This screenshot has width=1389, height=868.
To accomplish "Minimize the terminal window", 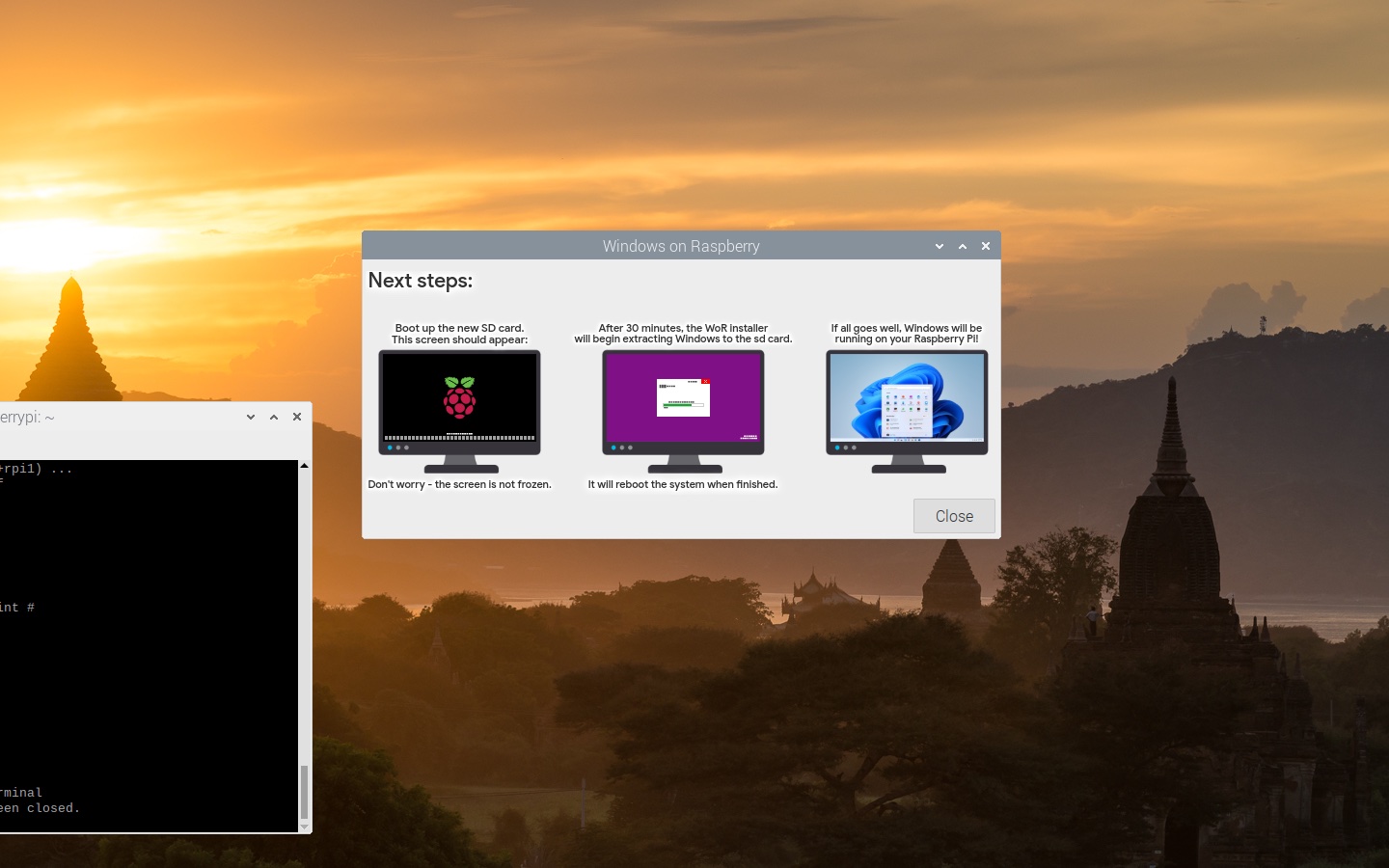I will pyautogui.click(x=250, y=417).
